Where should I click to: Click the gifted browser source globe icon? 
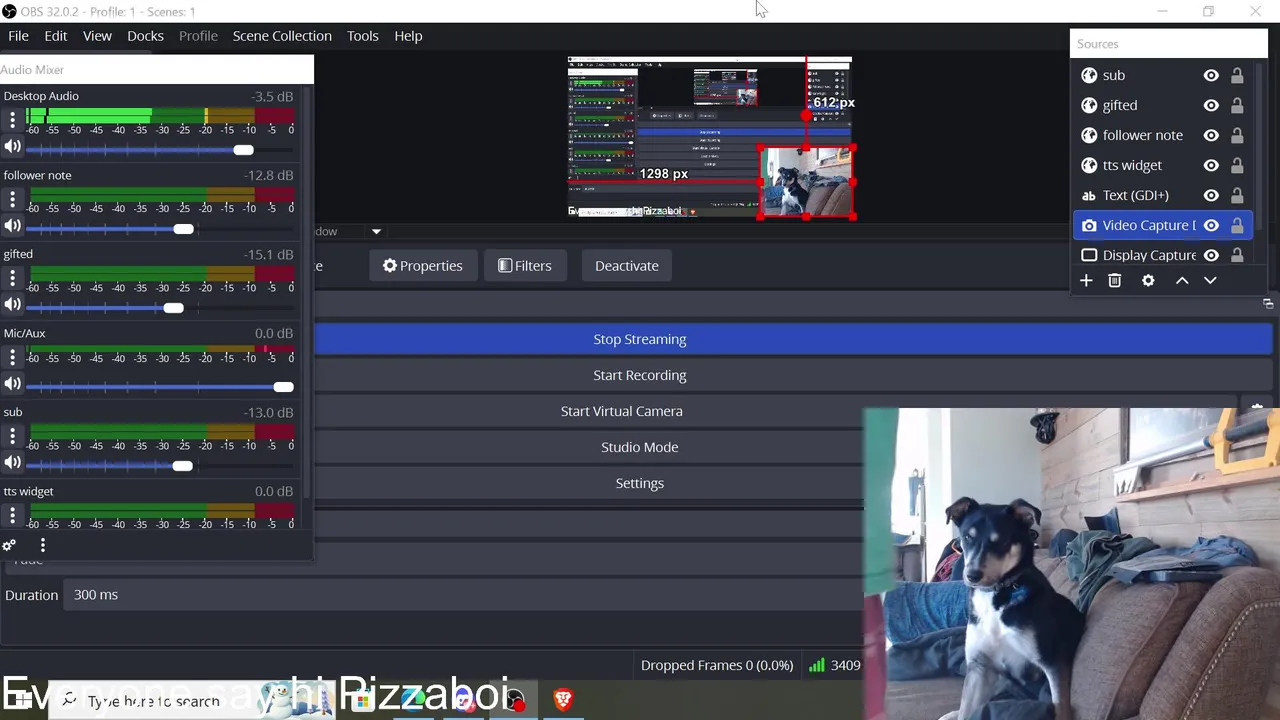coord(1089,105)
